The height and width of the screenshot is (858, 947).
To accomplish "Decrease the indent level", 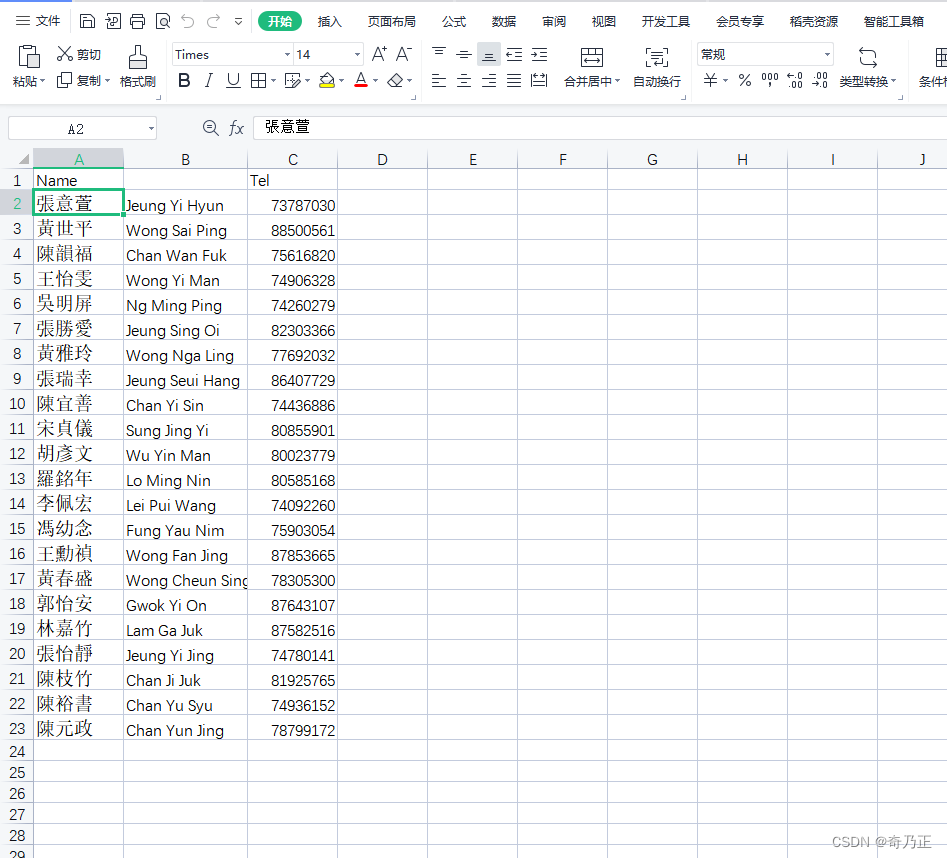I will click(514, 54).
